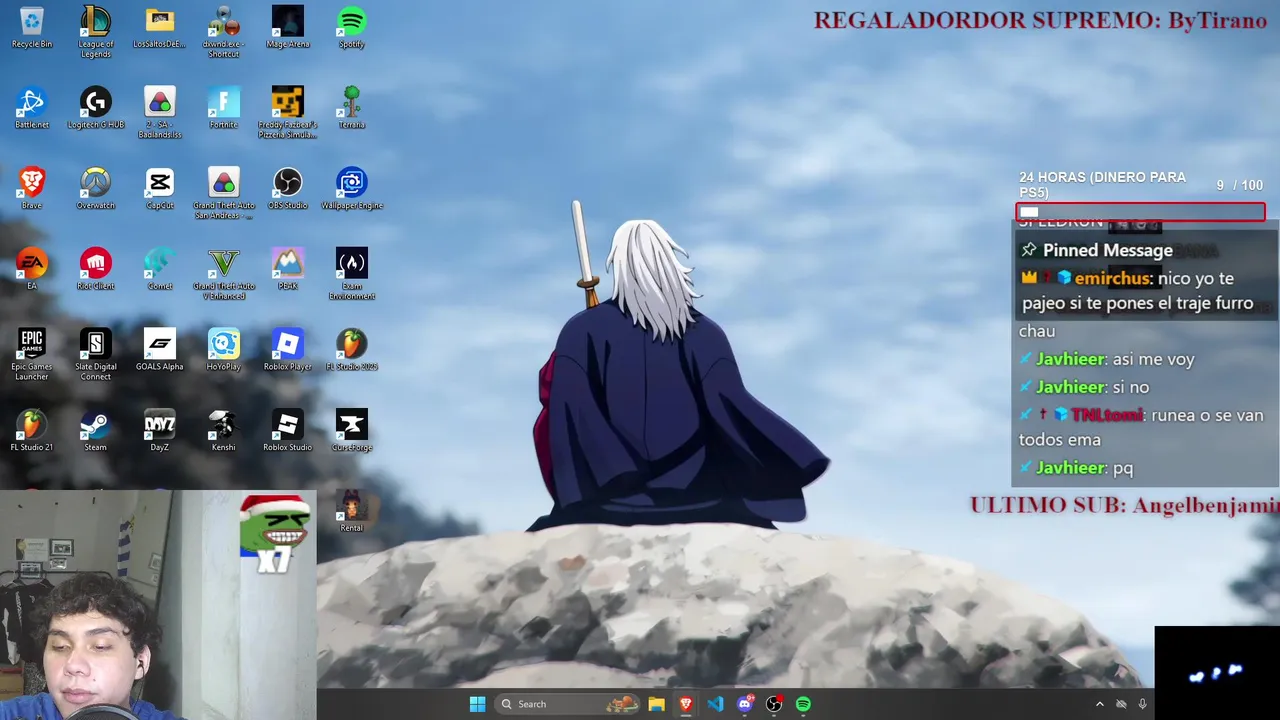The height and width of the screenshot is (720, 1280).
Task: Open the Mage Arena desktop shortcut
Action: pos(288,28)
